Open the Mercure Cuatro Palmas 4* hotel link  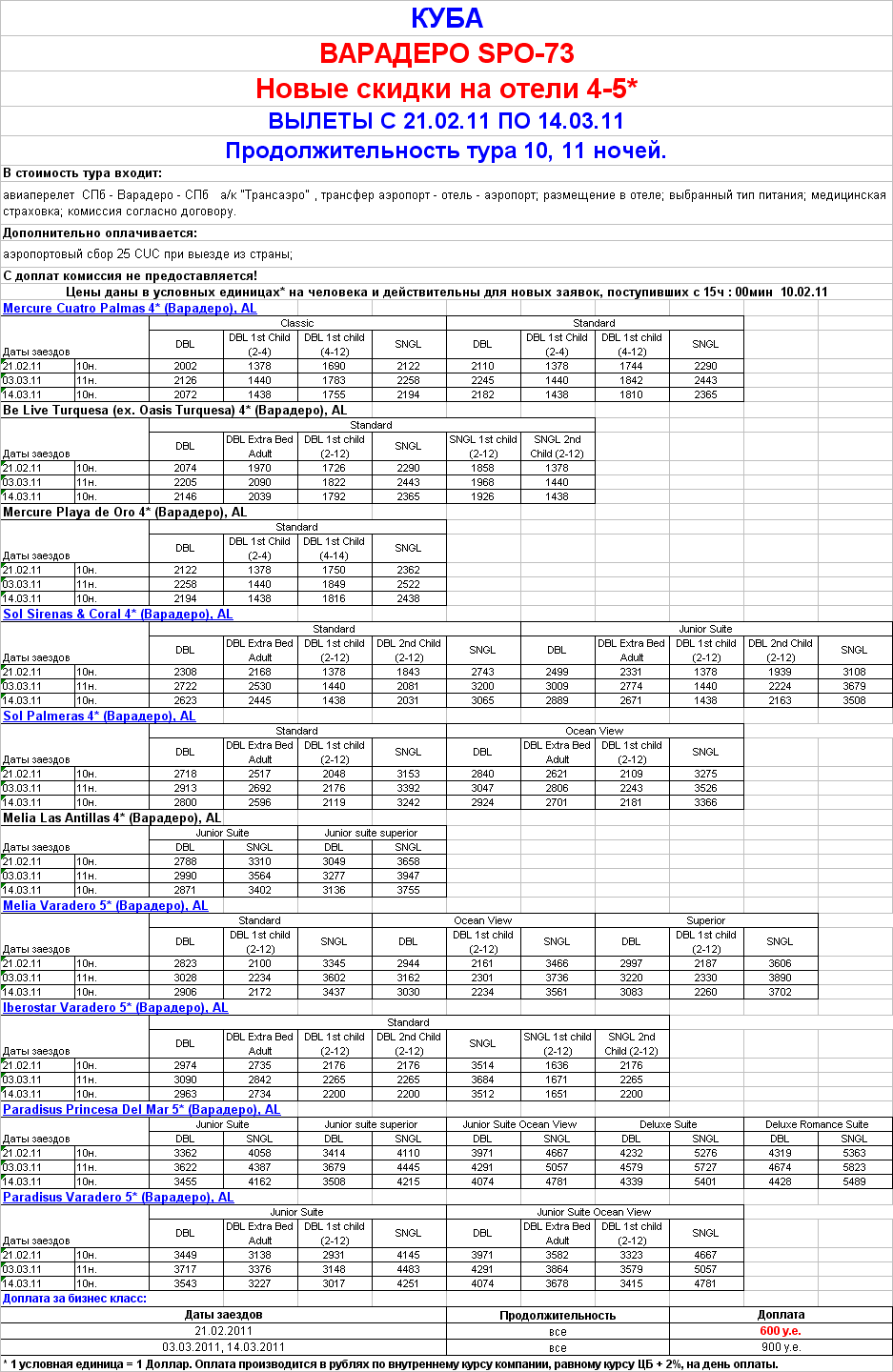130,309
